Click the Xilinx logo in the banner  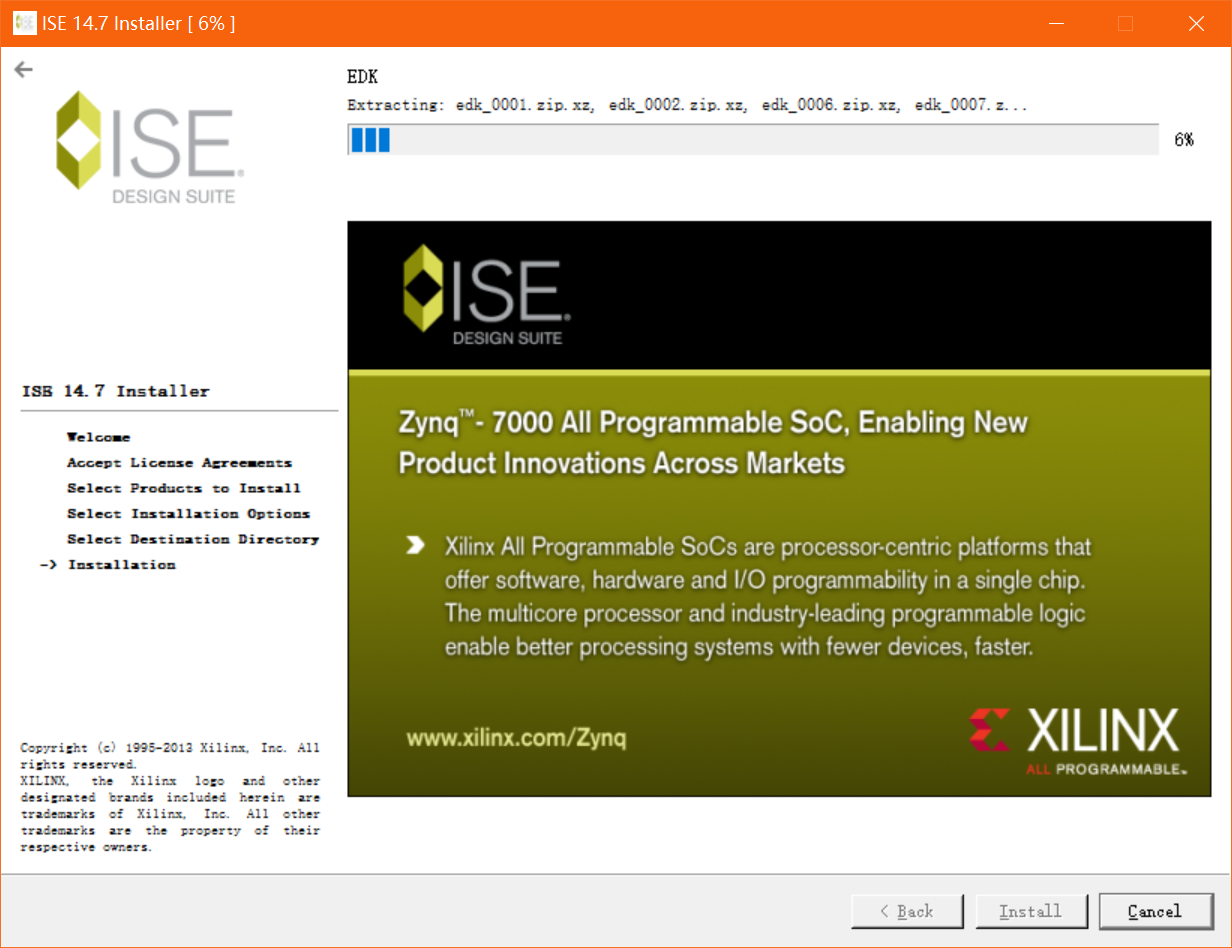[x=1078, y=741]
